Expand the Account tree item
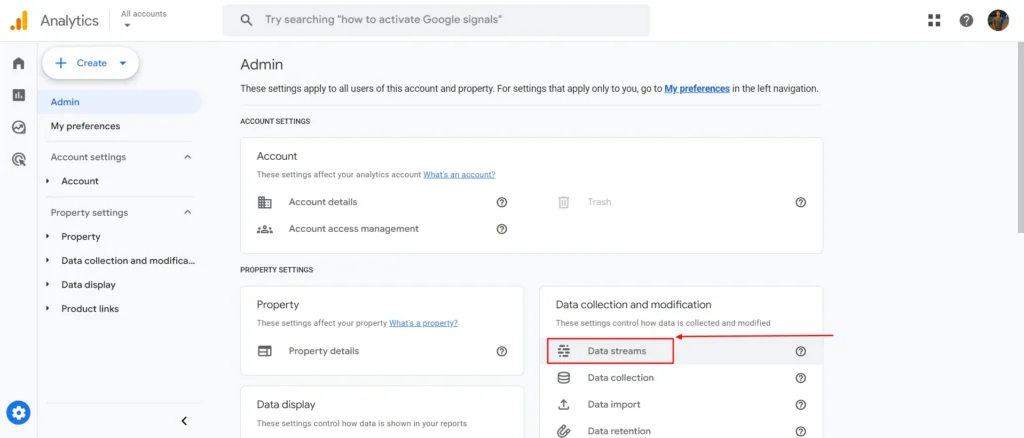This screenshot has height=438, width=1024. pos(48,181)
